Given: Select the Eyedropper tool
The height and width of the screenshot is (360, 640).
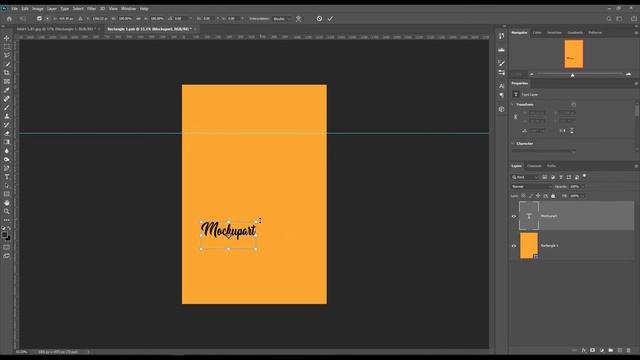Looking at the screenshot, I should point(7,90).
